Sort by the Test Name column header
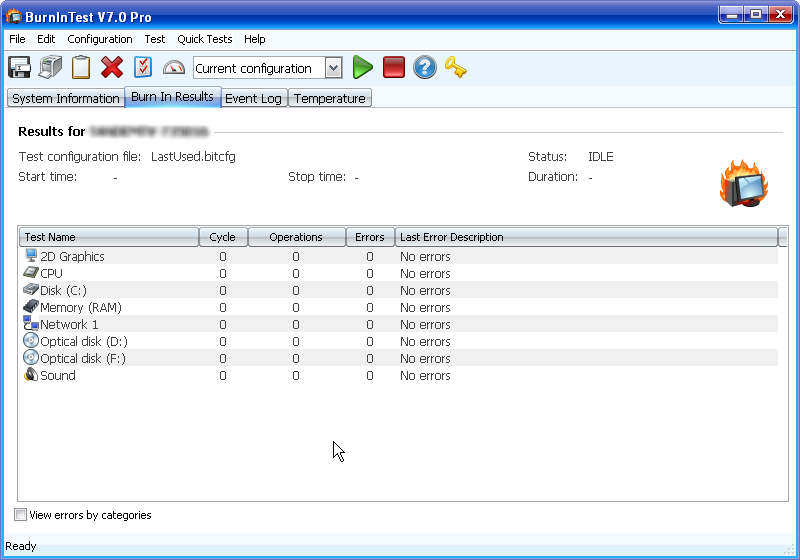This screenshot has width=800, height=560. (x=109, y=237)
